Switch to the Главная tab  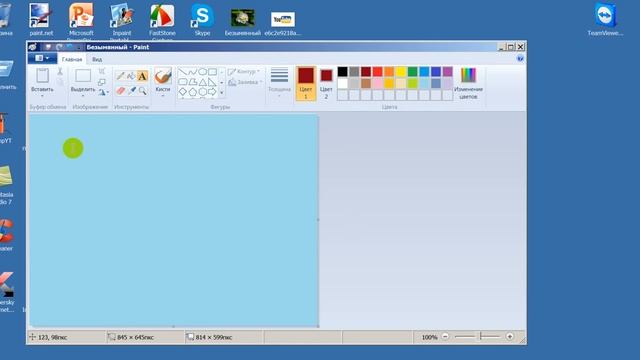[72, 59]
